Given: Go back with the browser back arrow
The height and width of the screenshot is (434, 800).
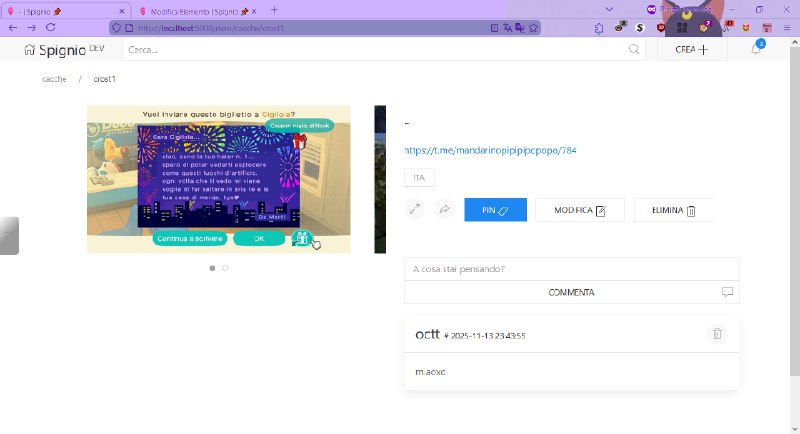Looking at the screenshot, I should pyautogui.click(x=13, y=28).
